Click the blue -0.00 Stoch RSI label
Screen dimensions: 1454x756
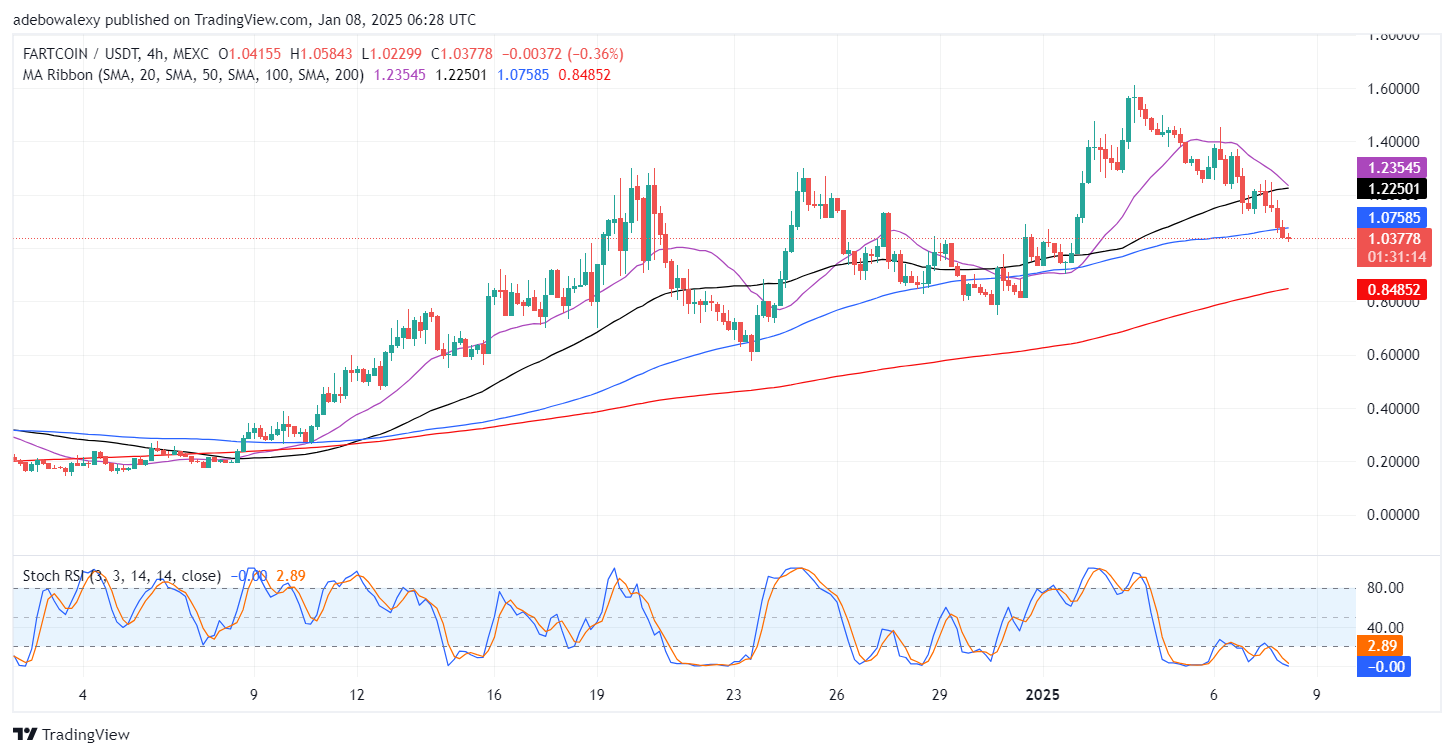[x=1383, y=667]
